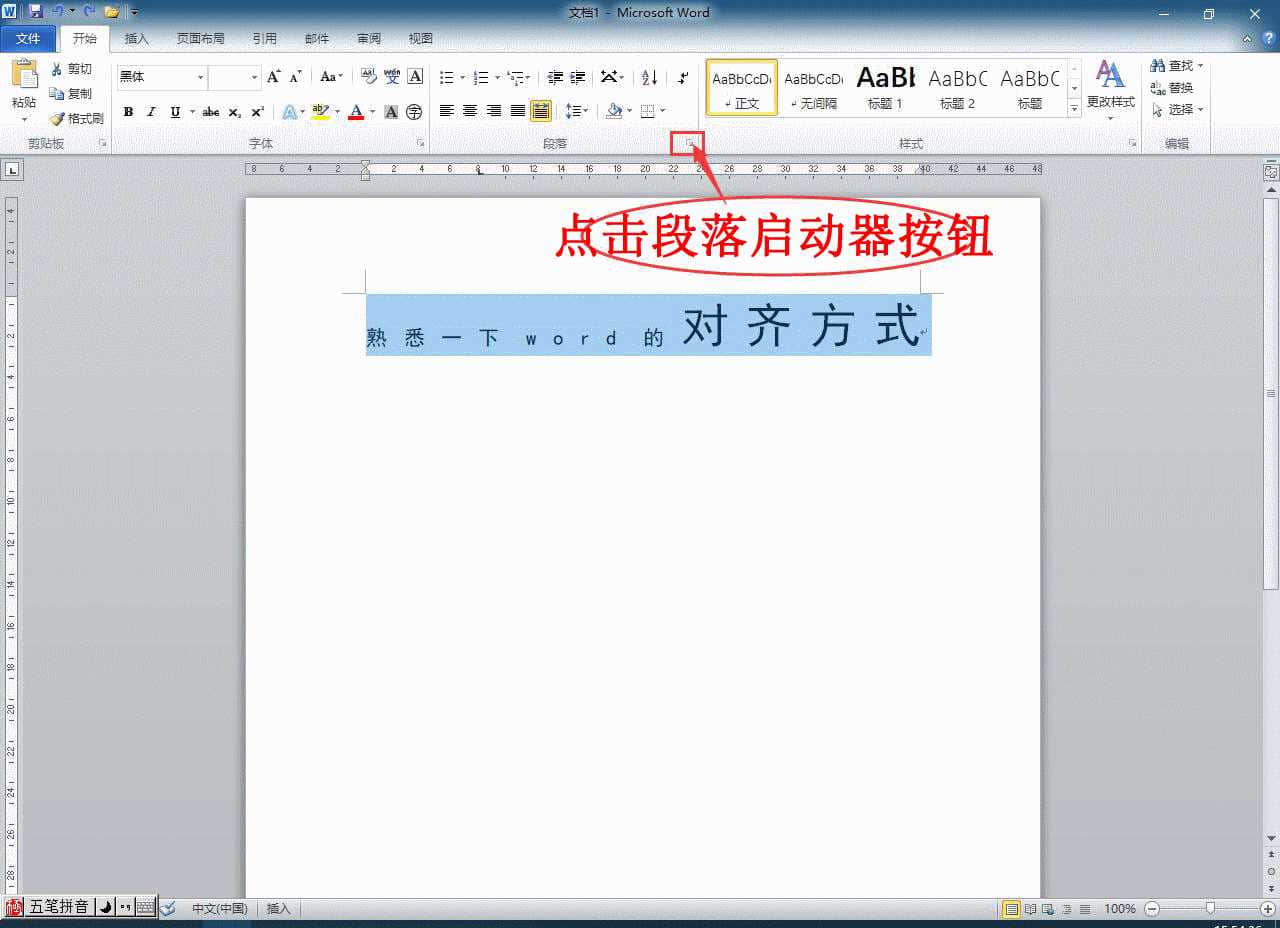The image size is (1280, 928).
Task: Switch to the 插入 ribbon tab
Action: [136, 39]
